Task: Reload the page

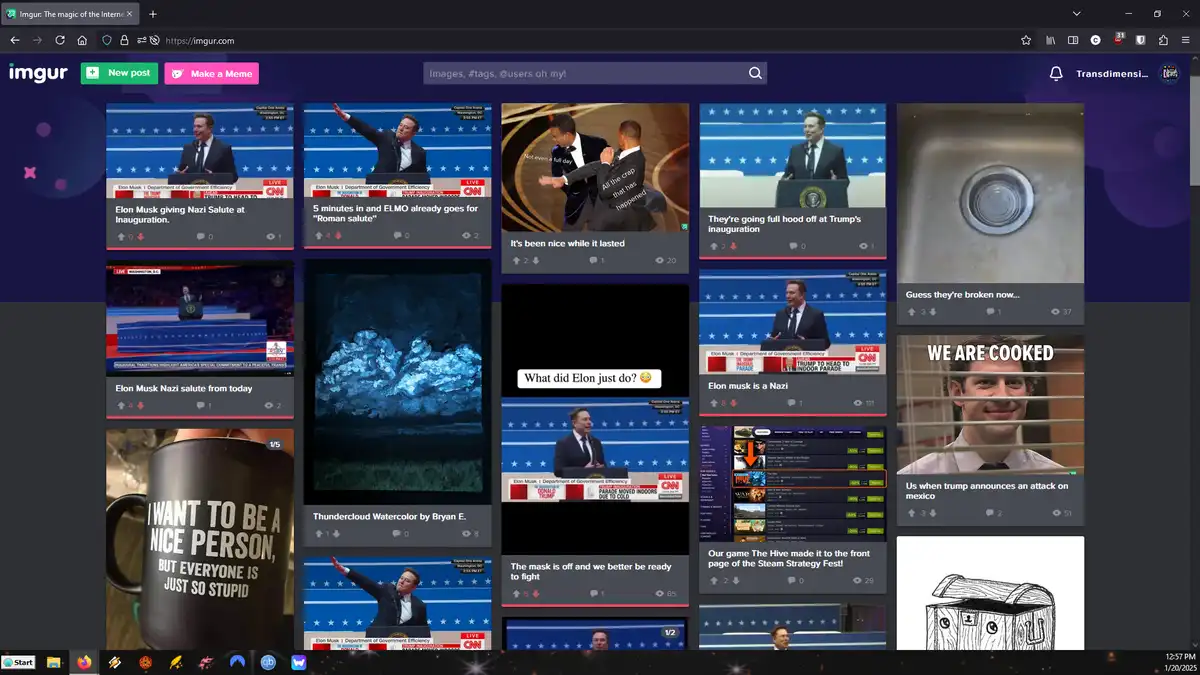Action: pyautogui.click(x=60, y=41)
